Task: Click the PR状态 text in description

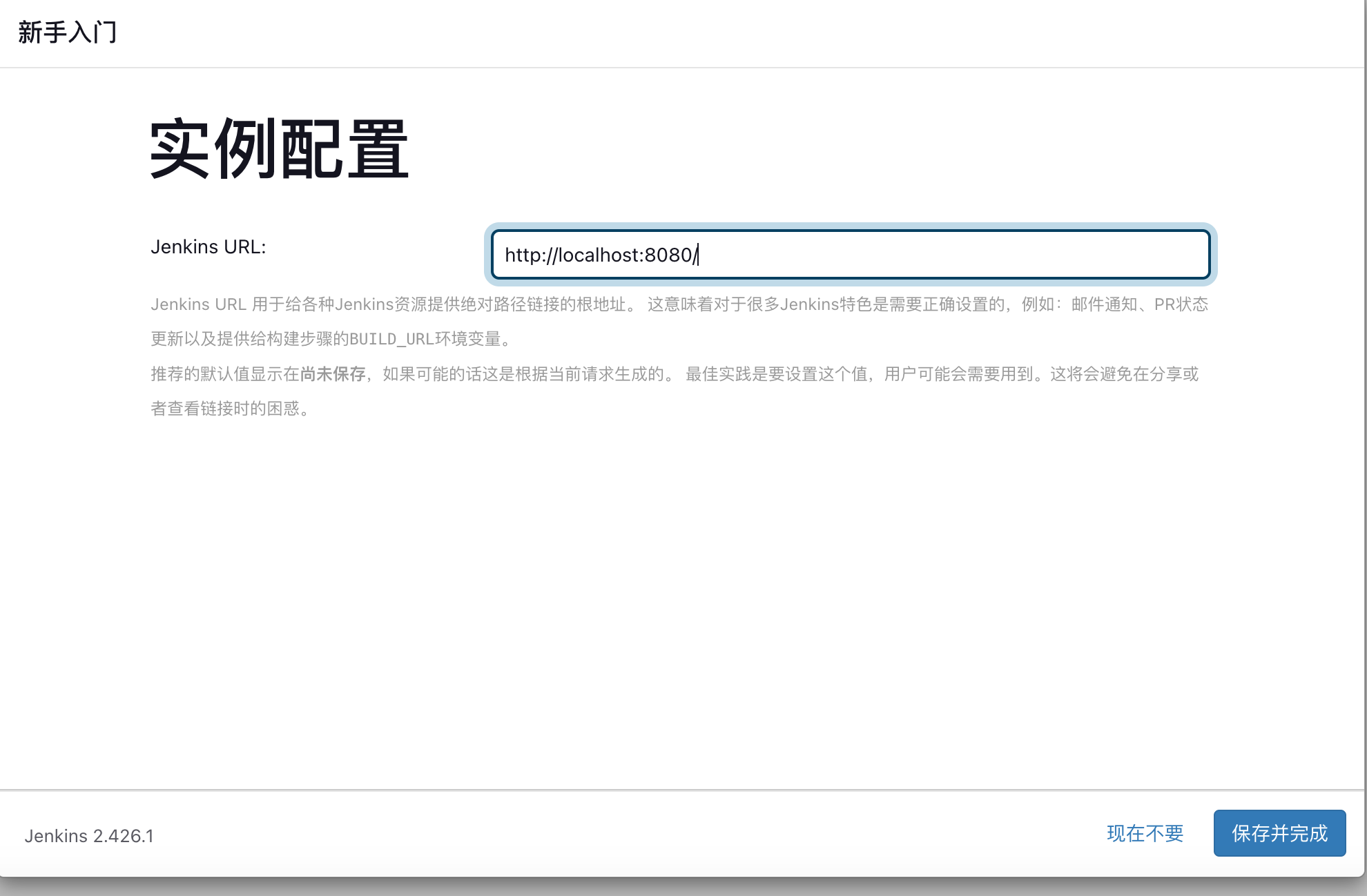Action: (x=1181, y=304)
